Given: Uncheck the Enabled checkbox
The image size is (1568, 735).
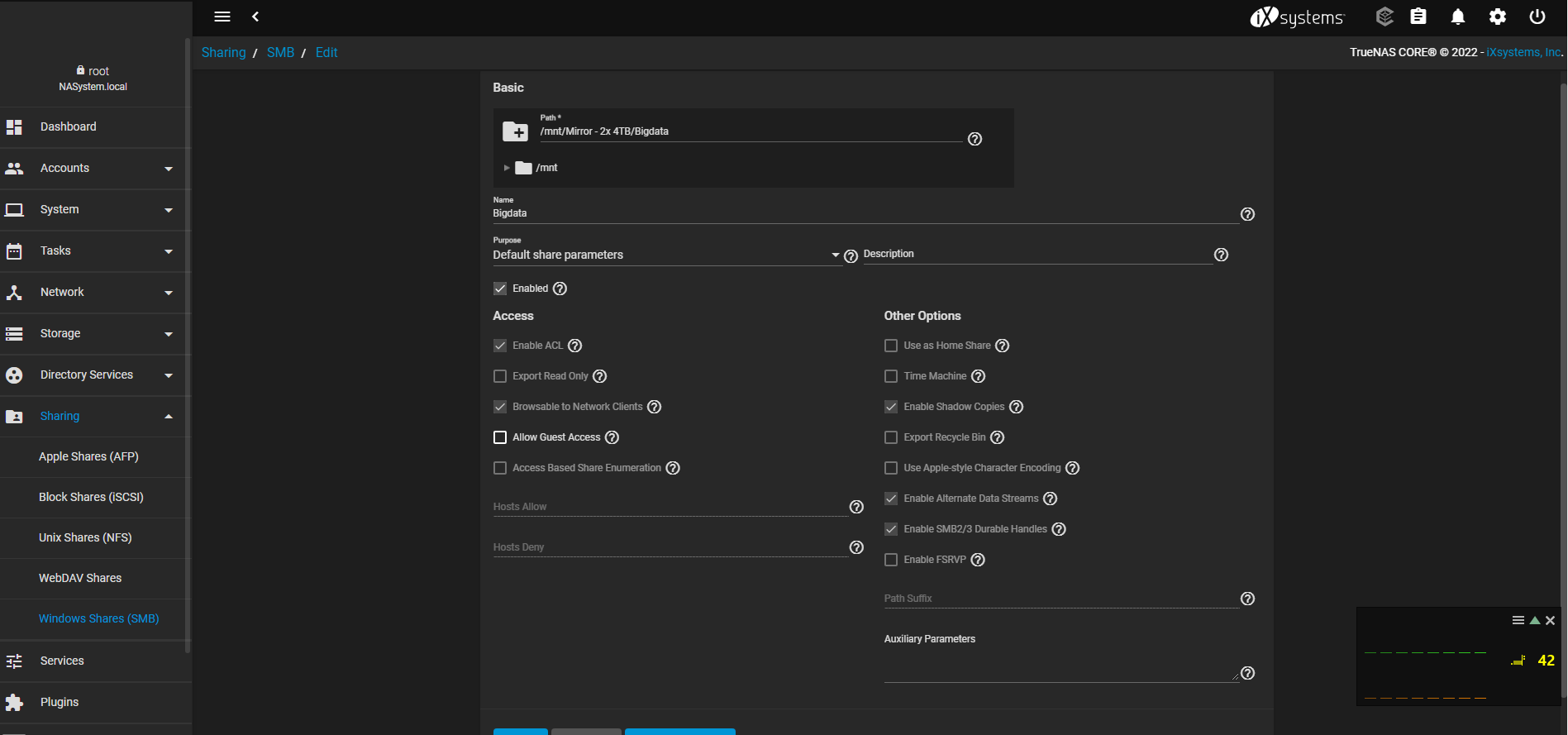Looking at the screenshot, I should pos(500,289).
